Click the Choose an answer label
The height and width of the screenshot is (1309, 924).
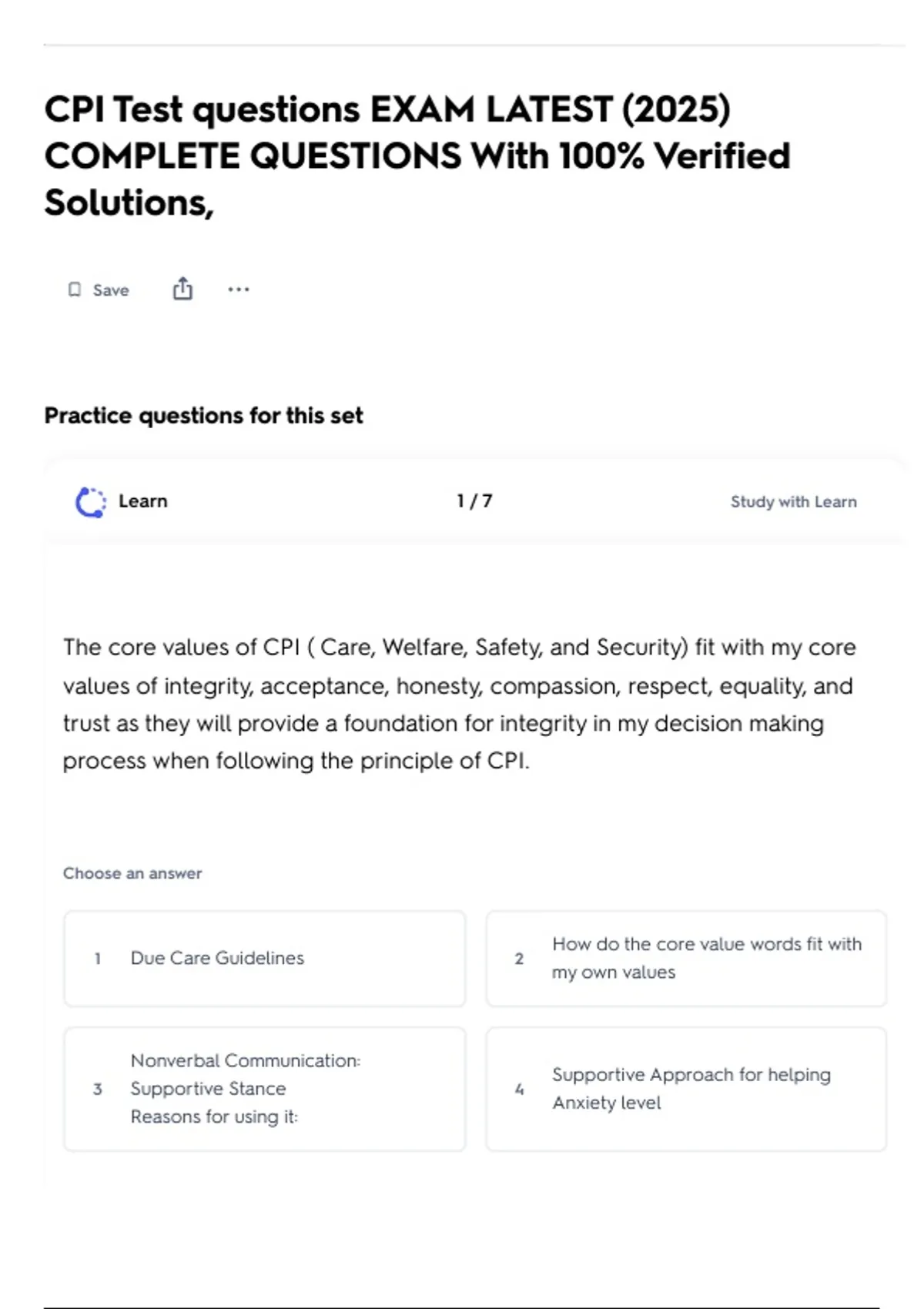tap(132, 873)
